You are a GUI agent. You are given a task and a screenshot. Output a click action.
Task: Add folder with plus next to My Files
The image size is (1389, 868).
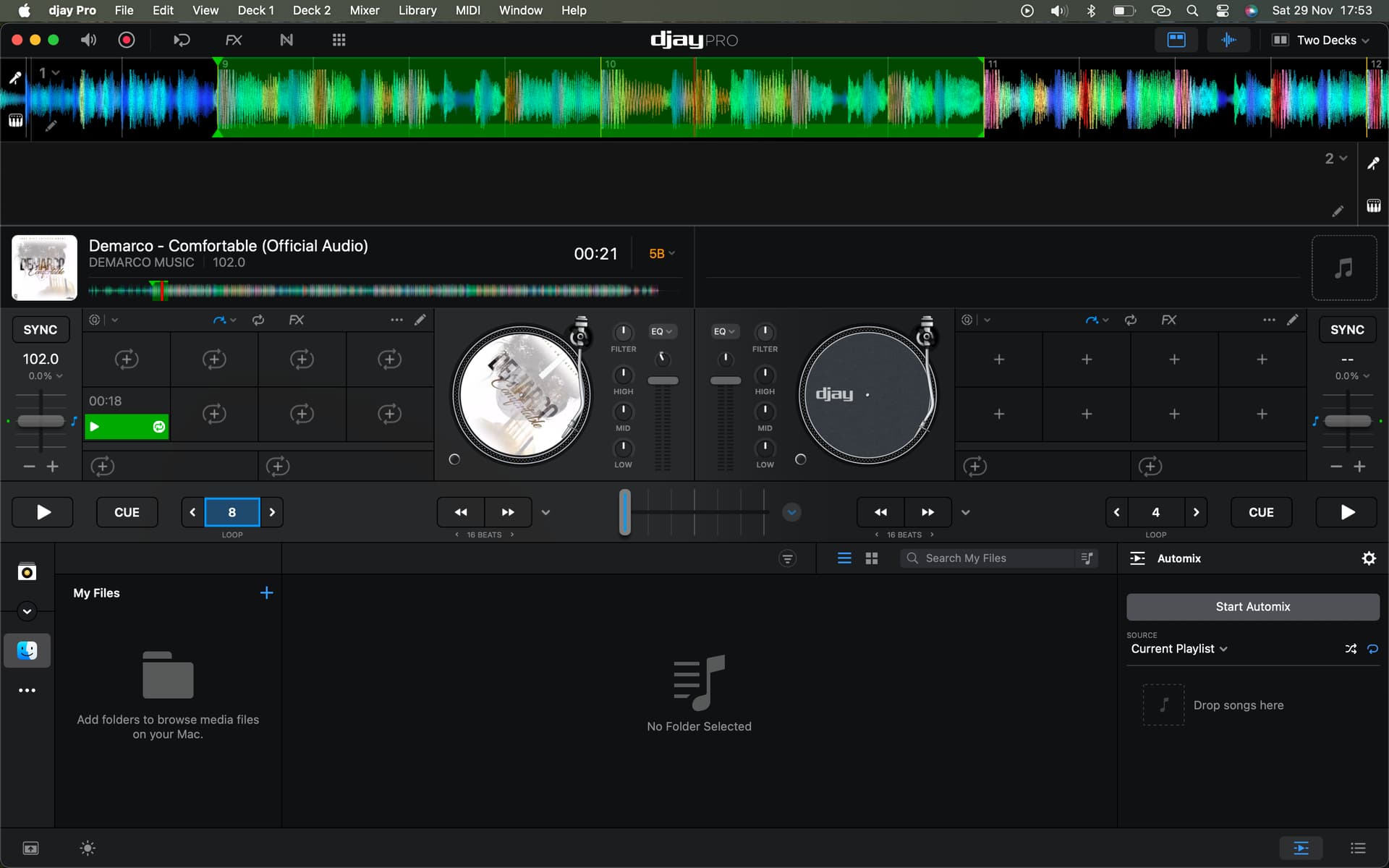click(266, 593)
